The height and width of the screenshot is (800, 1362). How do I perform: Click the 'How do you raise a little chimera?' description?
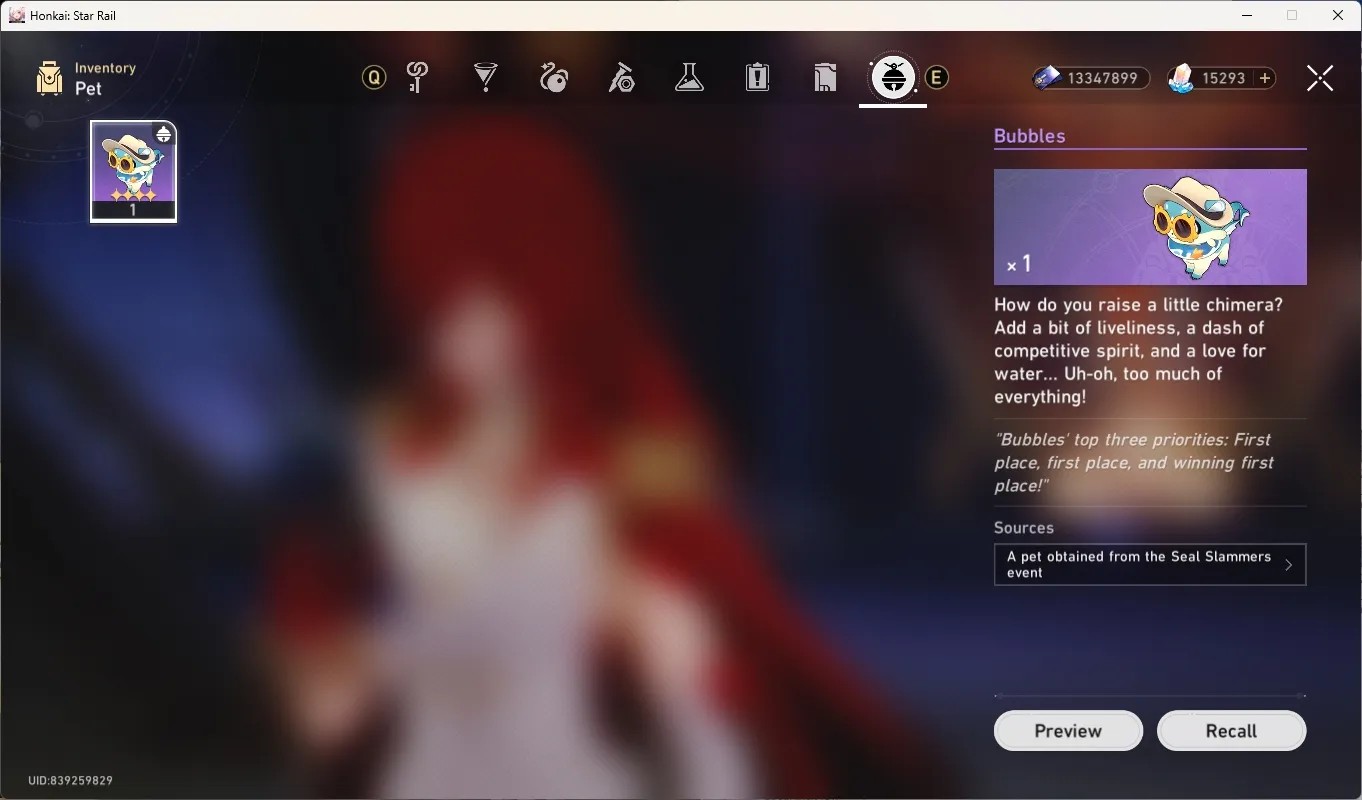tap(1139, 351)
